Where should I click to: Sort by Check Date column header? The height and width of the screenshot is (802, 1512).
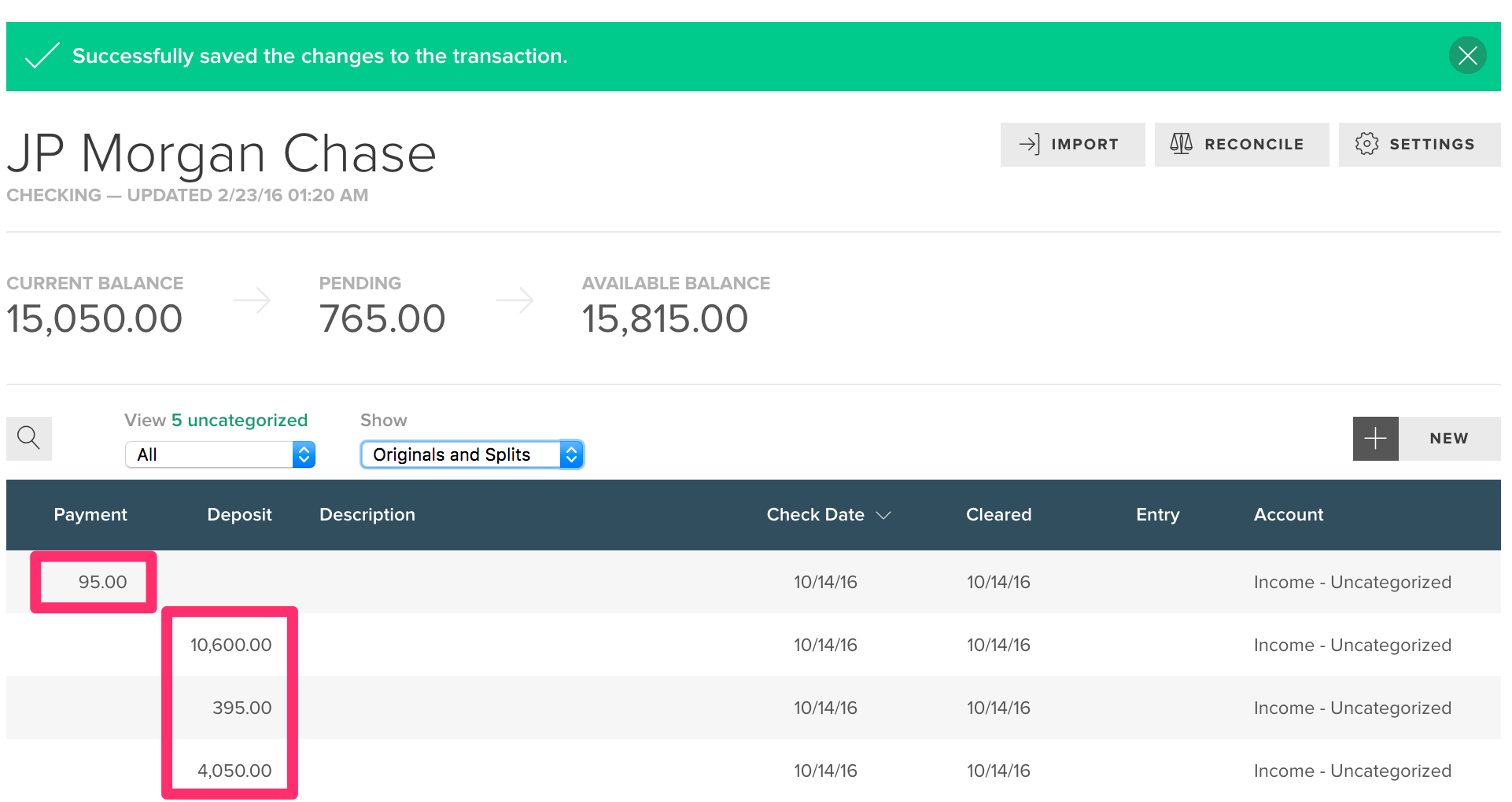pos(828,515)
